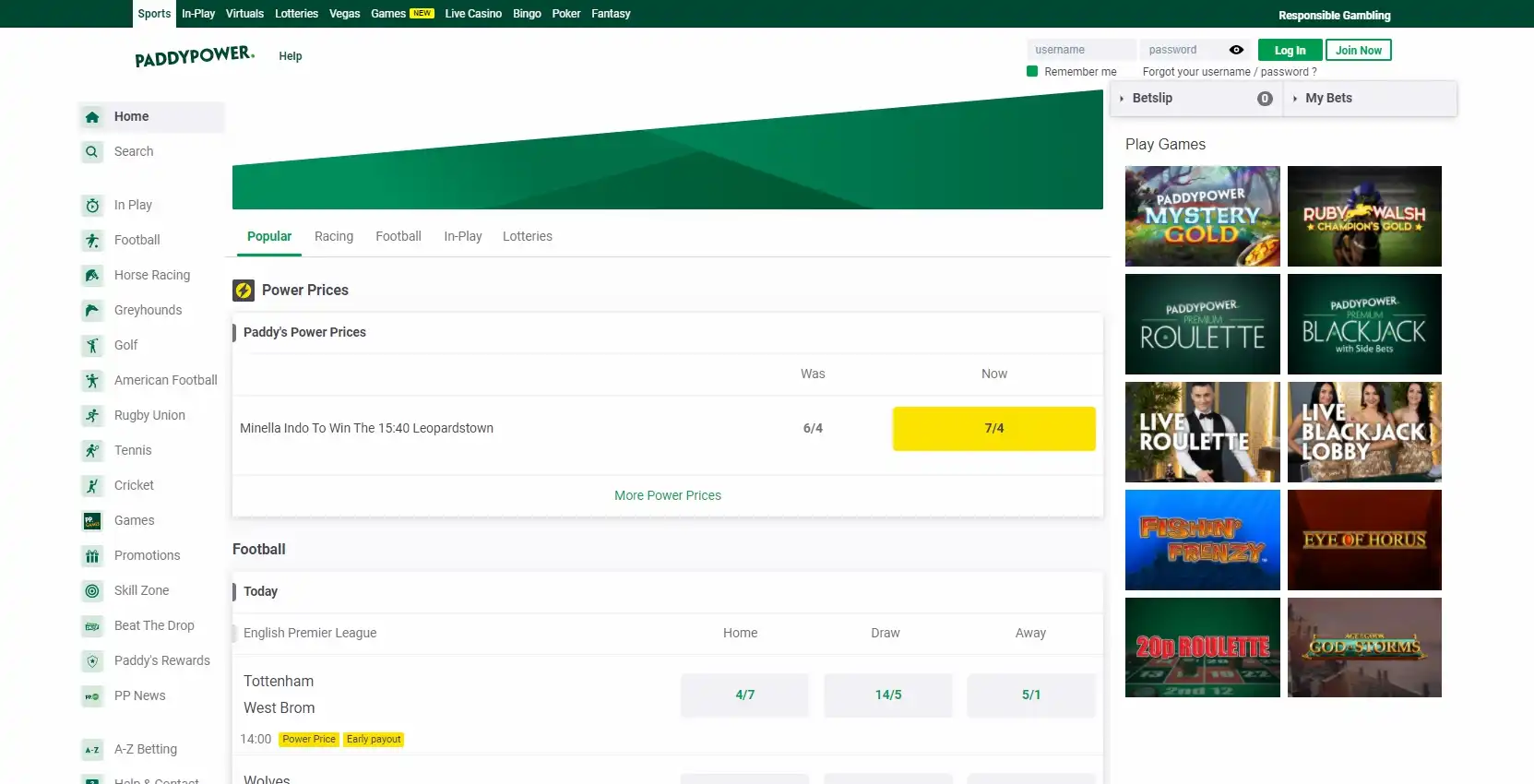
Task: Click the Skill Zone target icon
Action: tap(92, 591)
